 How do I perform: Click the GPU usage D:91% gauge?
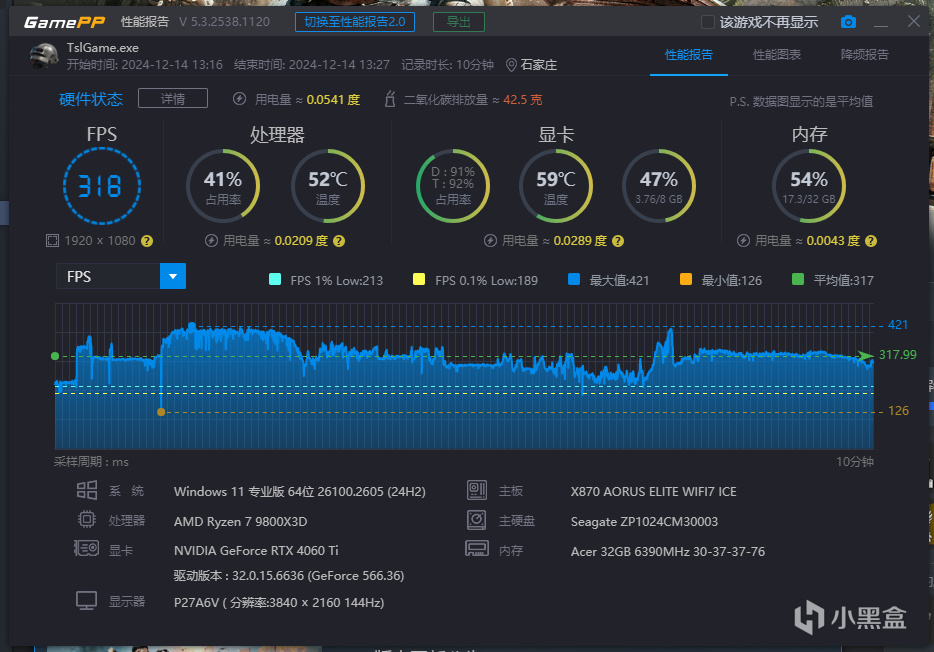(453, 186)
